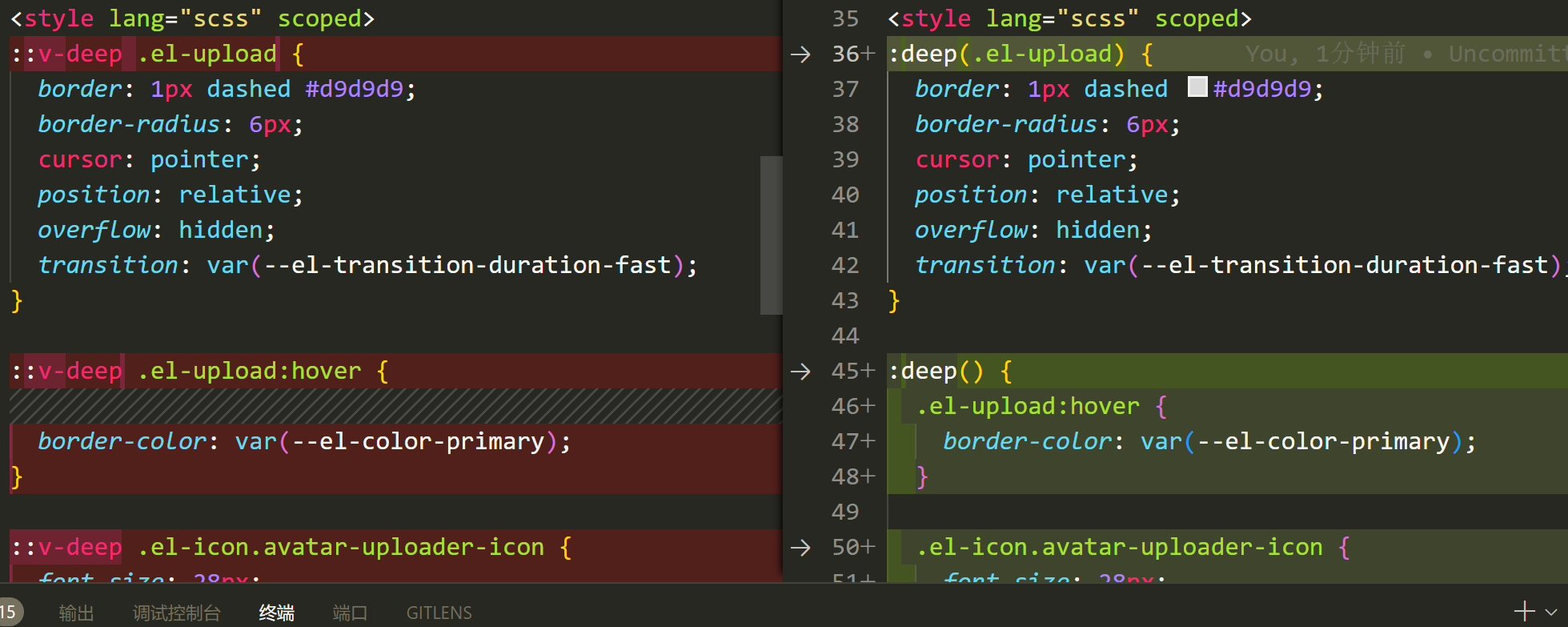Image resolution: width=1568 pixels, height=627 pixels.
Task: Click 'transition' property on line 42
Action: (985, 266)
